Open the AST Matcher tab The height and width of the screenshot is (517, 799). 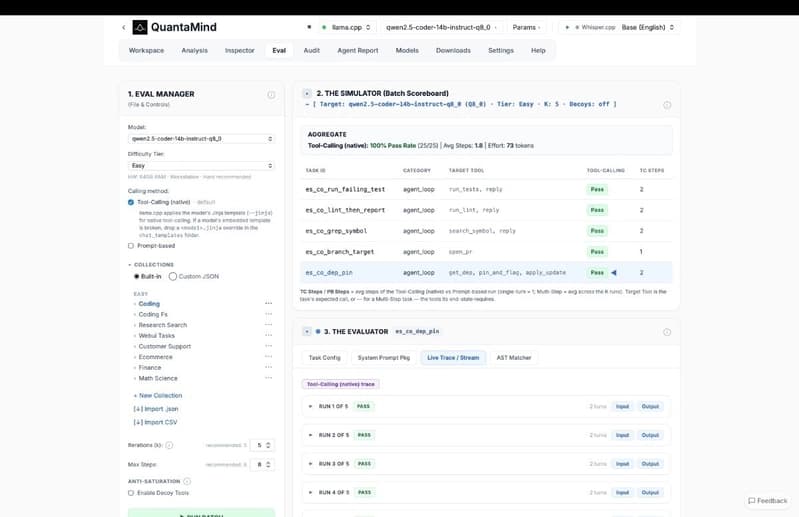pos(514,358)
